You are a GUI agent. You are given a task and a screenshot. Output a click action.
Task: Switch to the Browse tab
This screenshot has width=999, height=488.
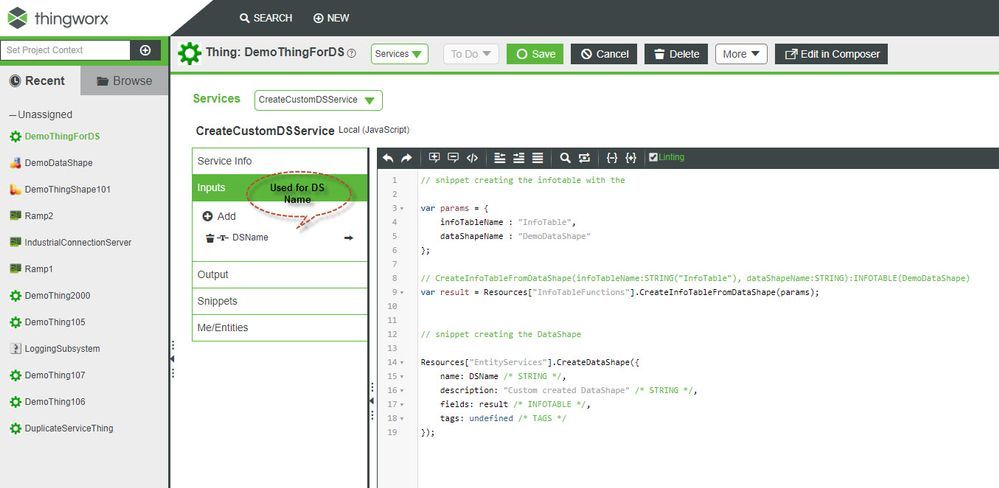tap(124, 81)
